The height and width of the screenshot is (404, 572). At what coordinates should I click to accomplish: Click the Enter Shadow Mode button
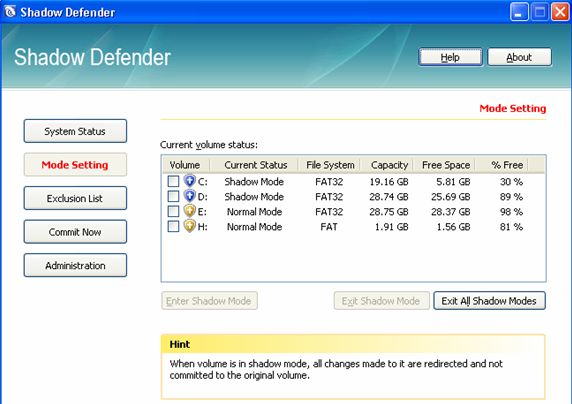(209, 301)
